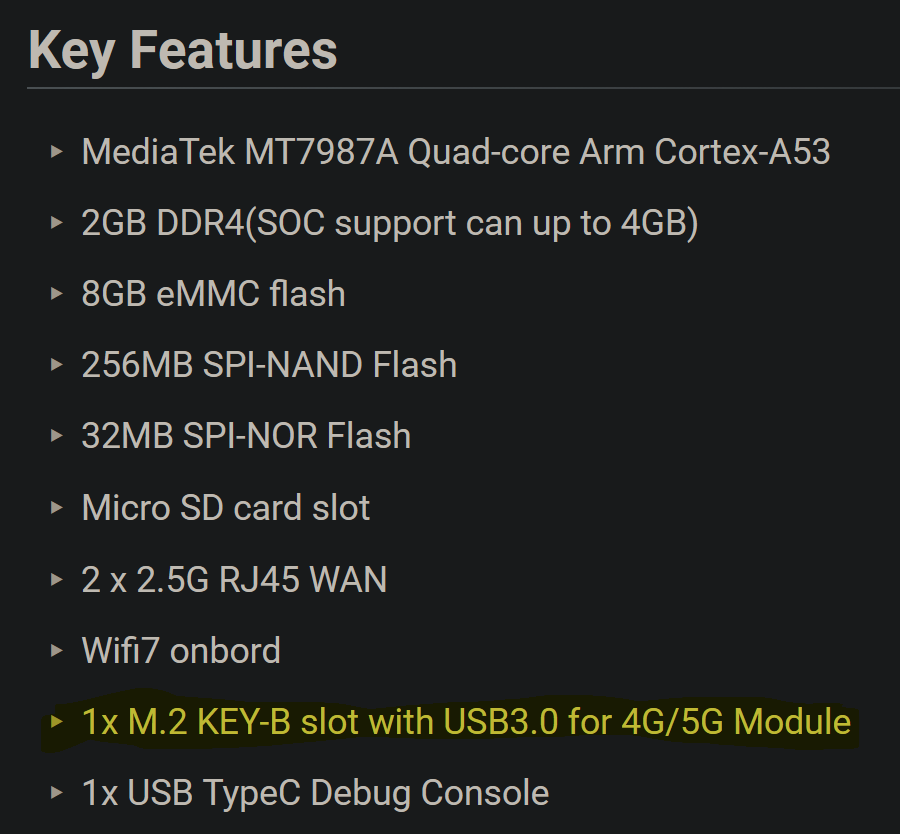Click the 2 x 2.5G RJ45 WAN line

click(x=234, y=580)
